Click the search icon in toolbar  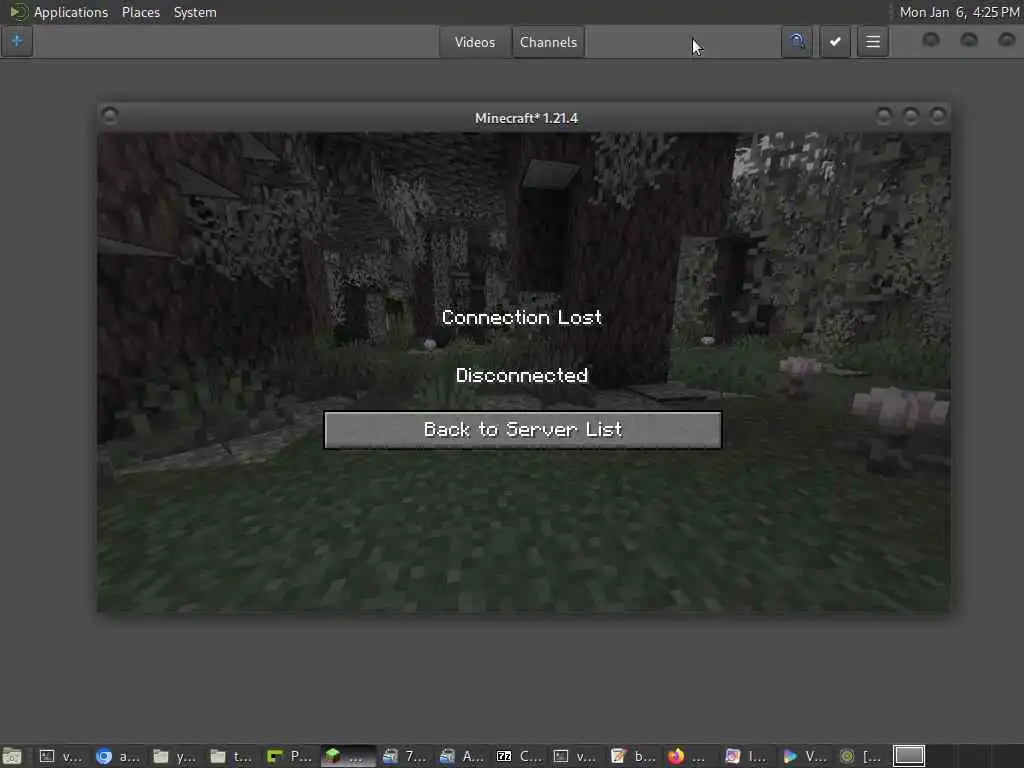[797, 42]
